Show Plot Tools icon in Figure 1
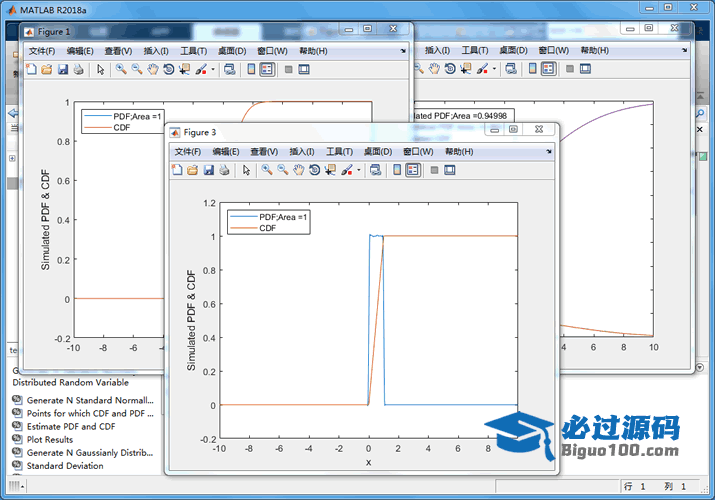 (x=304, y=69)
